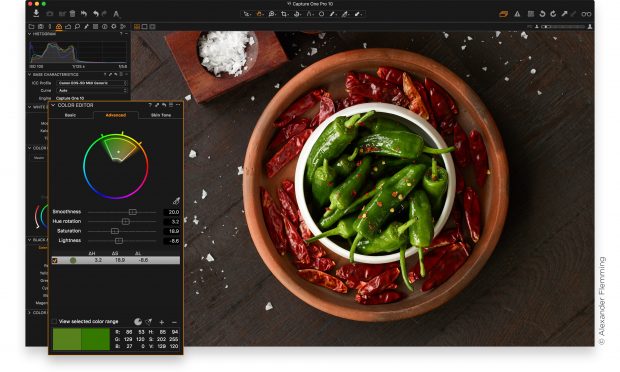620x372 pixels.
Task: Expand the bottom collapsed Color panel
Action: [x=30, y=312]
